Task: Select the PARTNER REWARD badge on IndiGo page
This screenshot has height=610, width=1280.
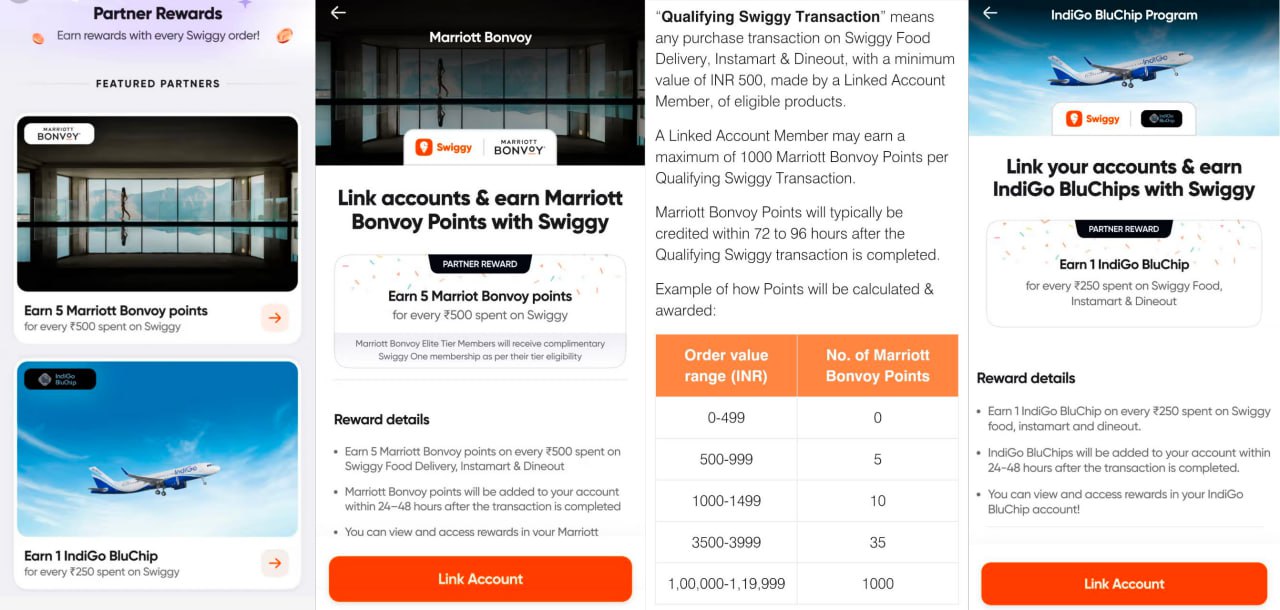Action: [1124, 229]
